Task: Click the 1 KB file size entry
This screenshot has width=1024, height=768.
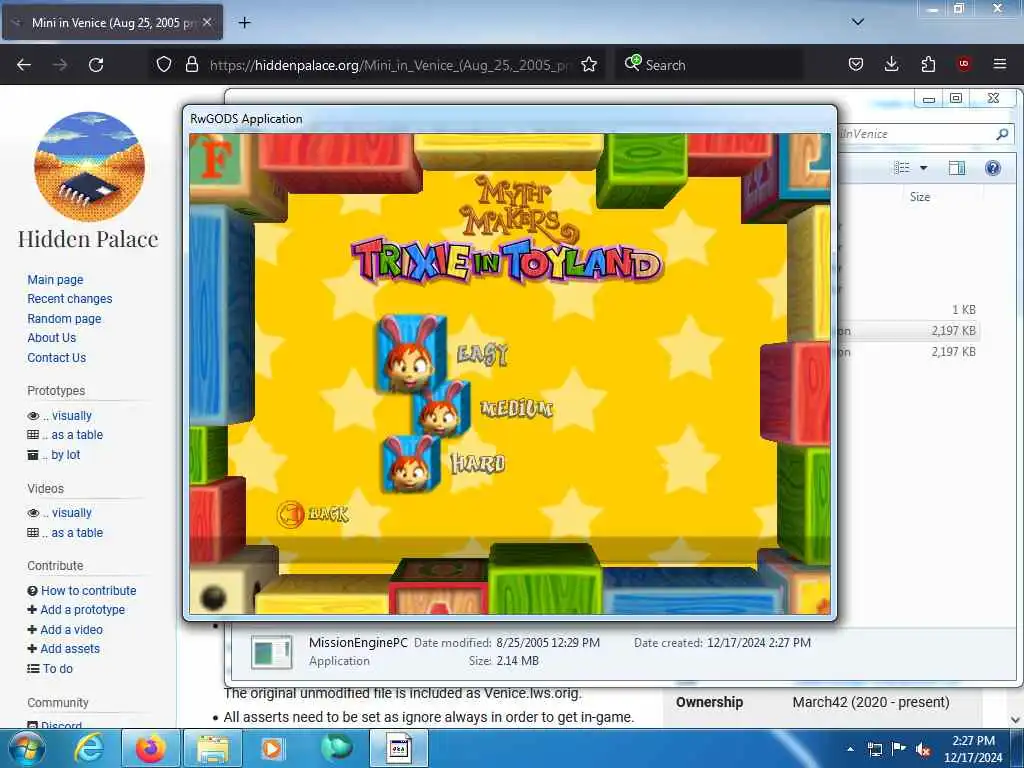Action: click(963, 310)
